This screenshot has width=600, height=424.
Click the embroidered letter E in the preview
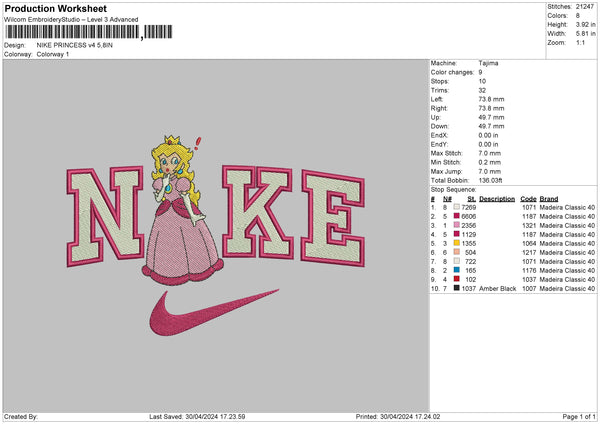coord(332,218)
